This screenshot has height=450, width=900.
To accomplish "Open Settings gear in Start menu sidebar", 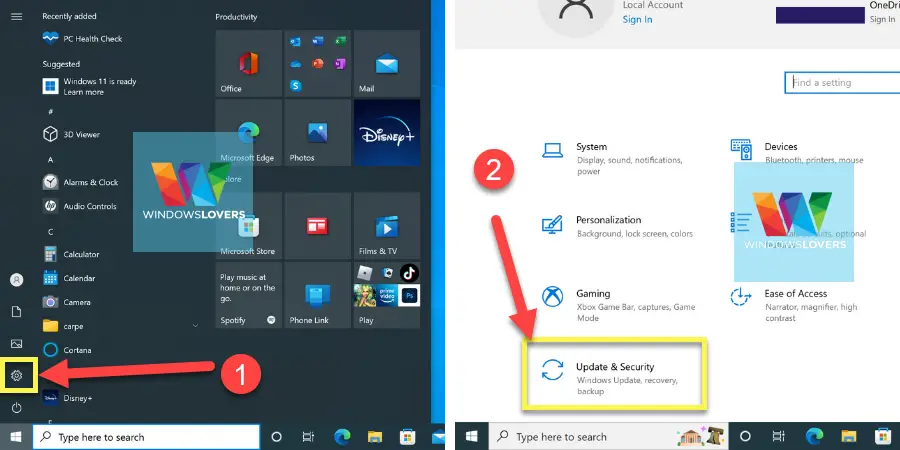I will click(x=17, y=375).
